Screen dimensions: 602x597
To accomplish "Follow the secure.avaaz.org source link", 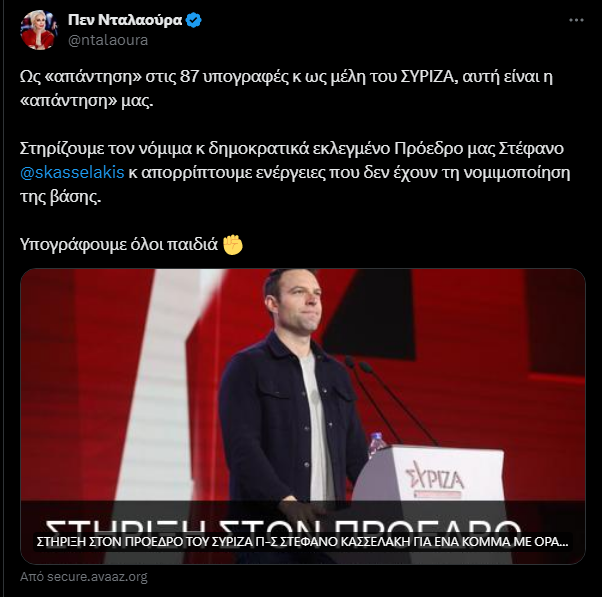I will [x=84, y=577].
